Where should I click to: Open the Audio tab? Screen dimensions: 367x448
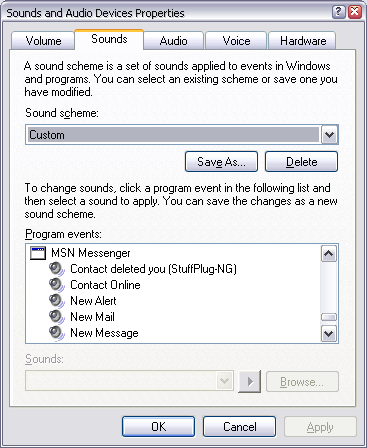tap(173, 41)
